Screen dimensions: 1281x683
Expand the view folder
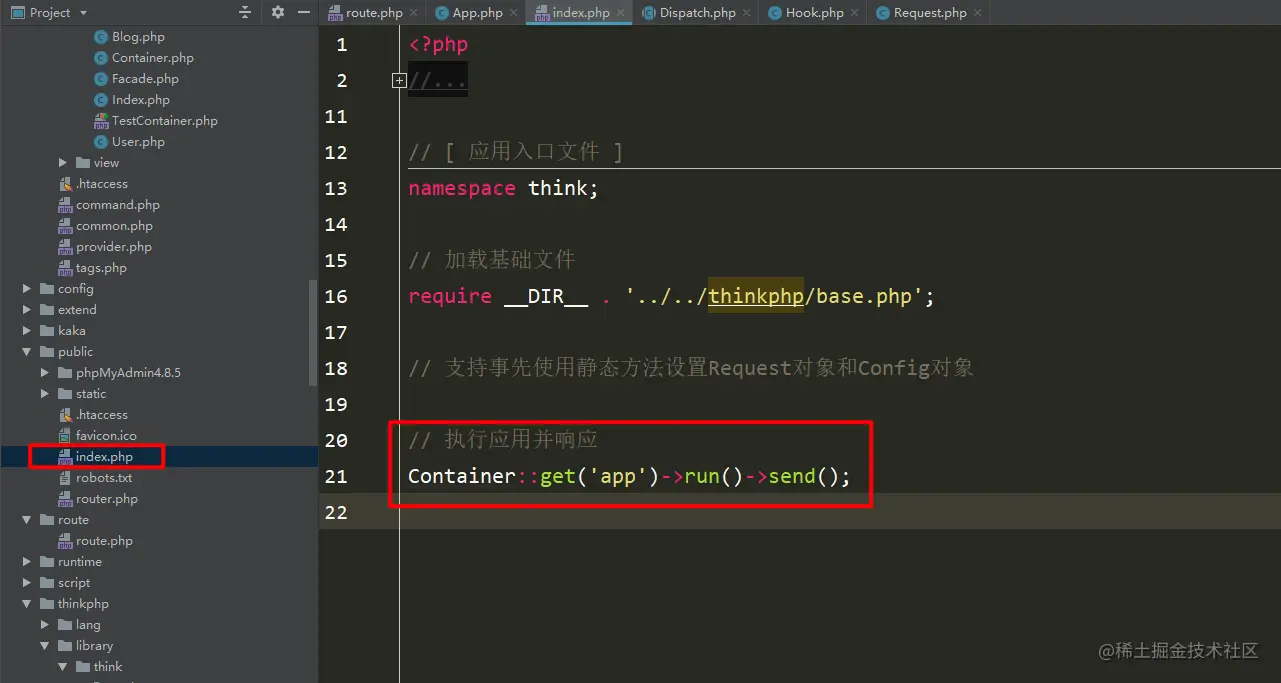tap(63, 163)
